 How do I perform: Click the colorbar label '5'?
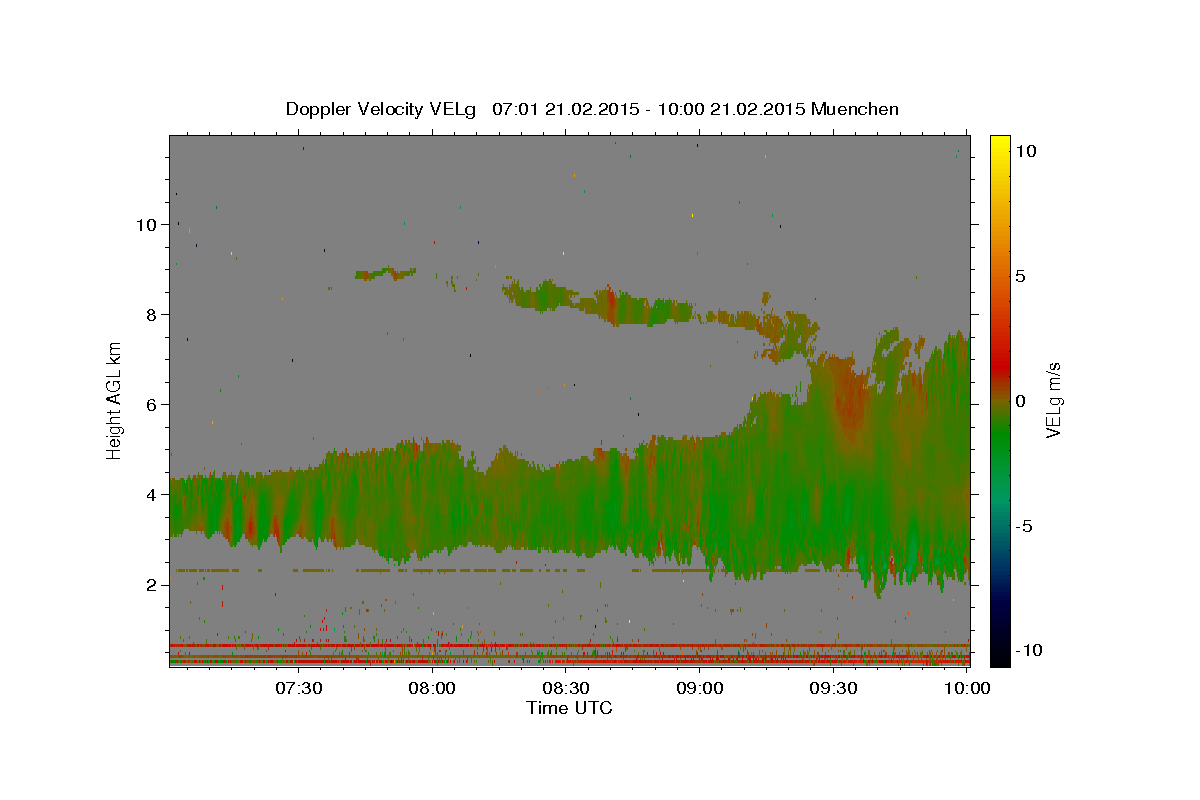click(1021, 276)
